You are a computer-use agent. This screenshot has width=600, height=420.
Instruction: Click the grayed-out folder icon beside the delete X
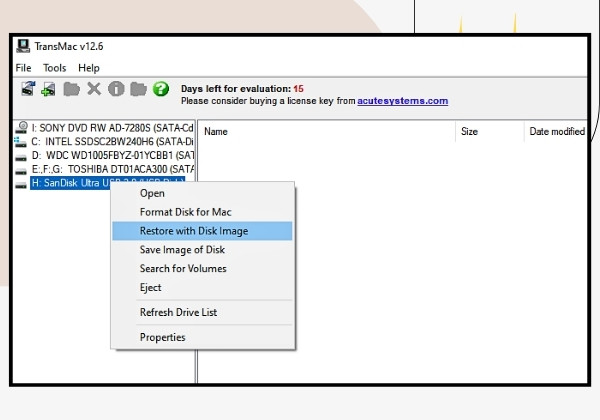(72, 89)
